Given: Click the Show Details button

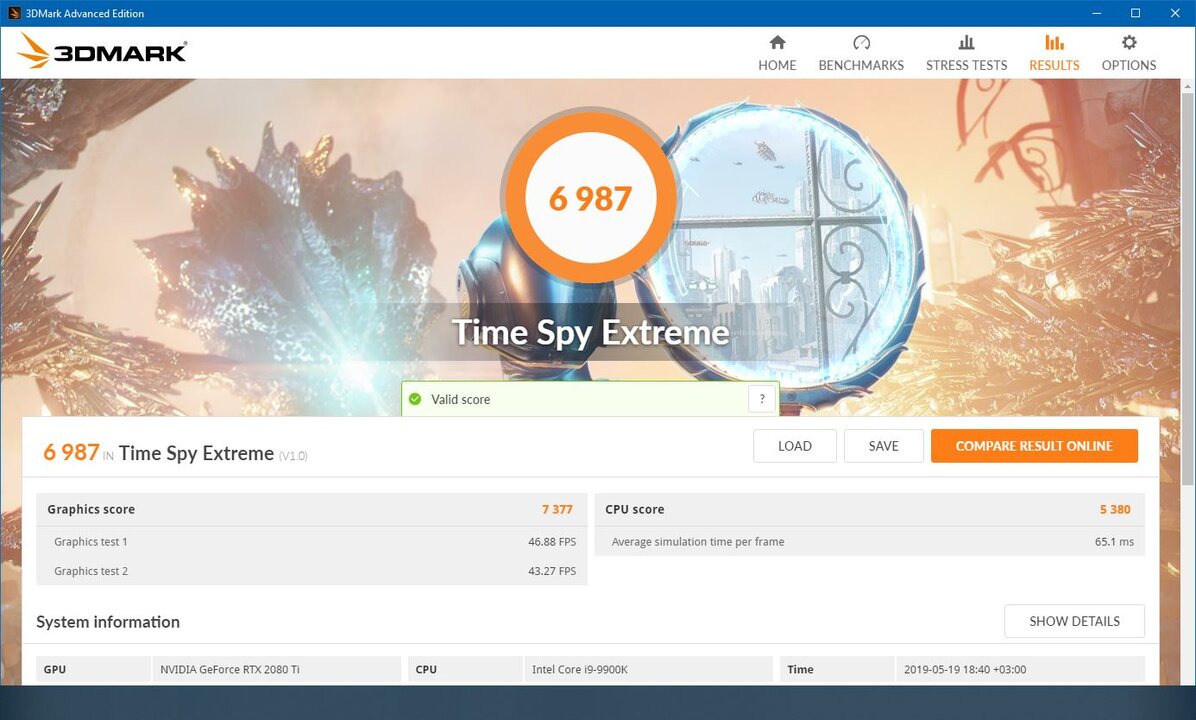Looking at the screenshot, I should [1075, 621].
